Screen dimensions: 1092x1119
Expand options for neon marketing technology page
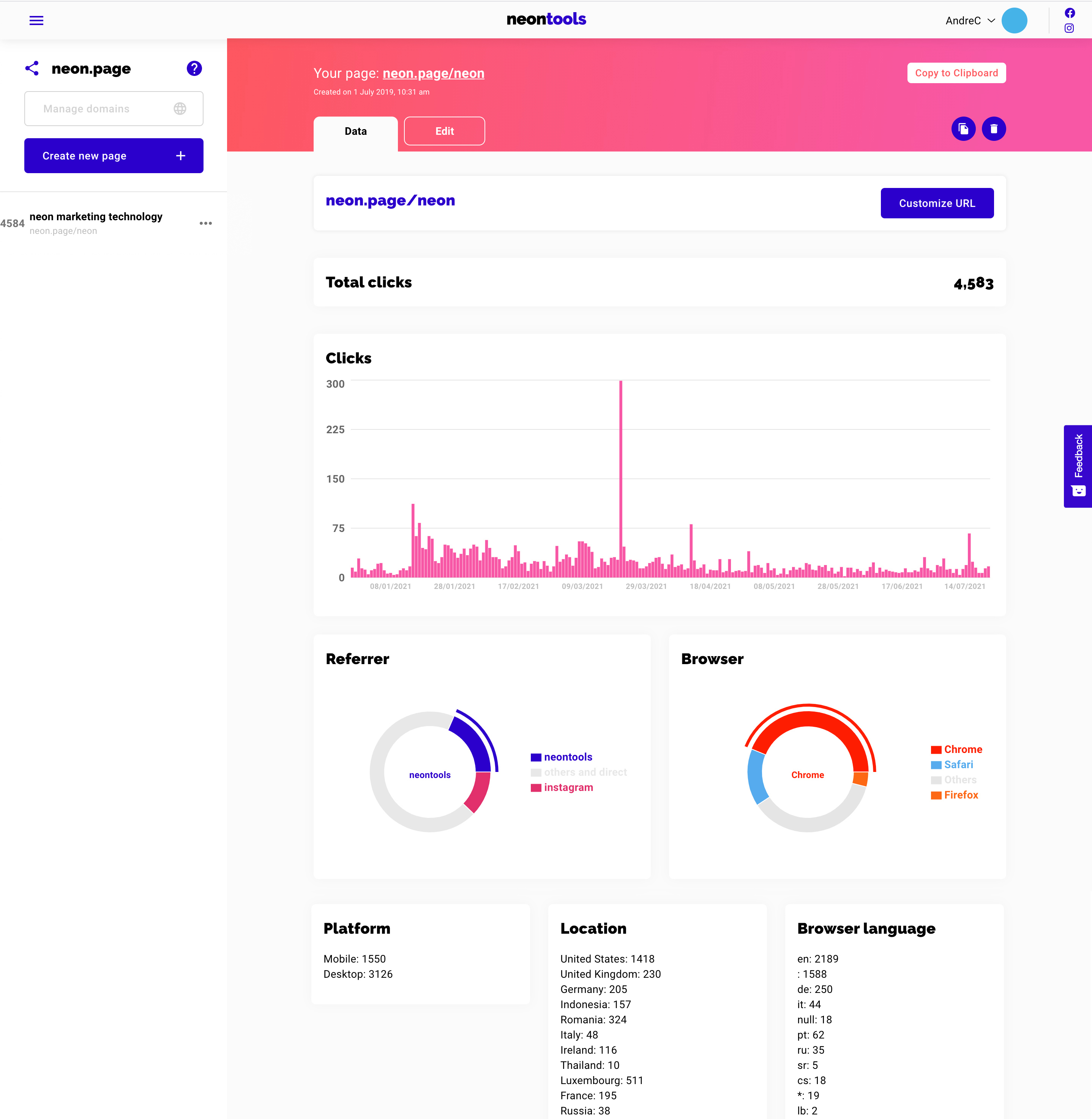point(206,223)
